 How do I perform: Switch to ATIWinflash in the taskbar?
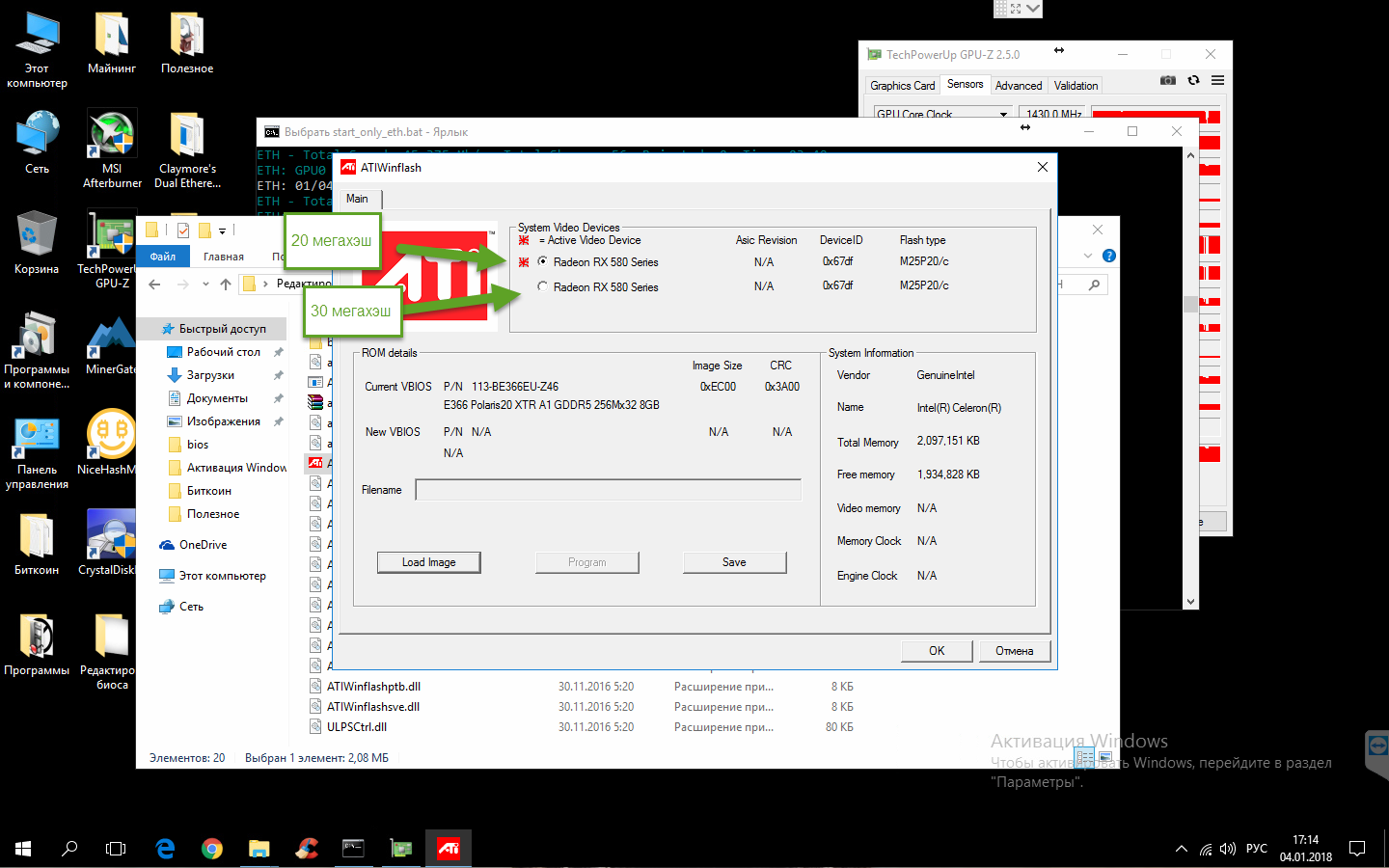coord(449,849)
